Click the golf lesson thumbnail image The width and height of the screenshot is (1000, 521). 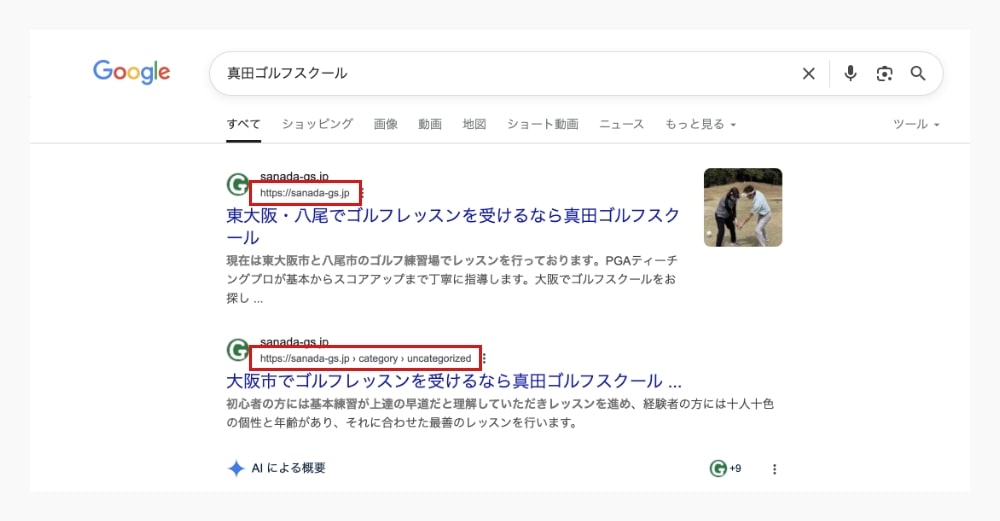point(743,207)
